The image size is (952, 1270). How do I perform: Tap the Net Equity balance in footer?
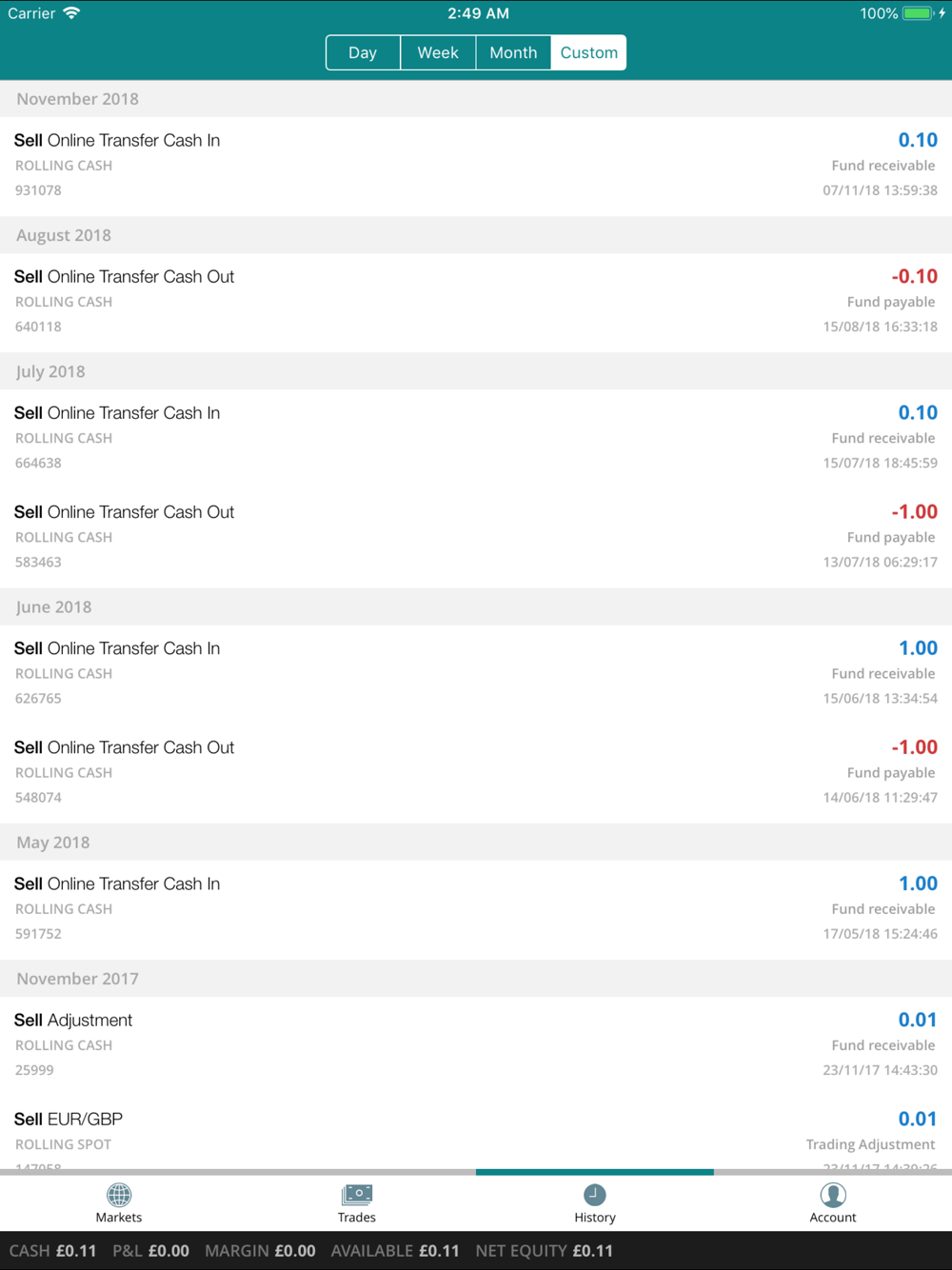[x=544, y=1251]
